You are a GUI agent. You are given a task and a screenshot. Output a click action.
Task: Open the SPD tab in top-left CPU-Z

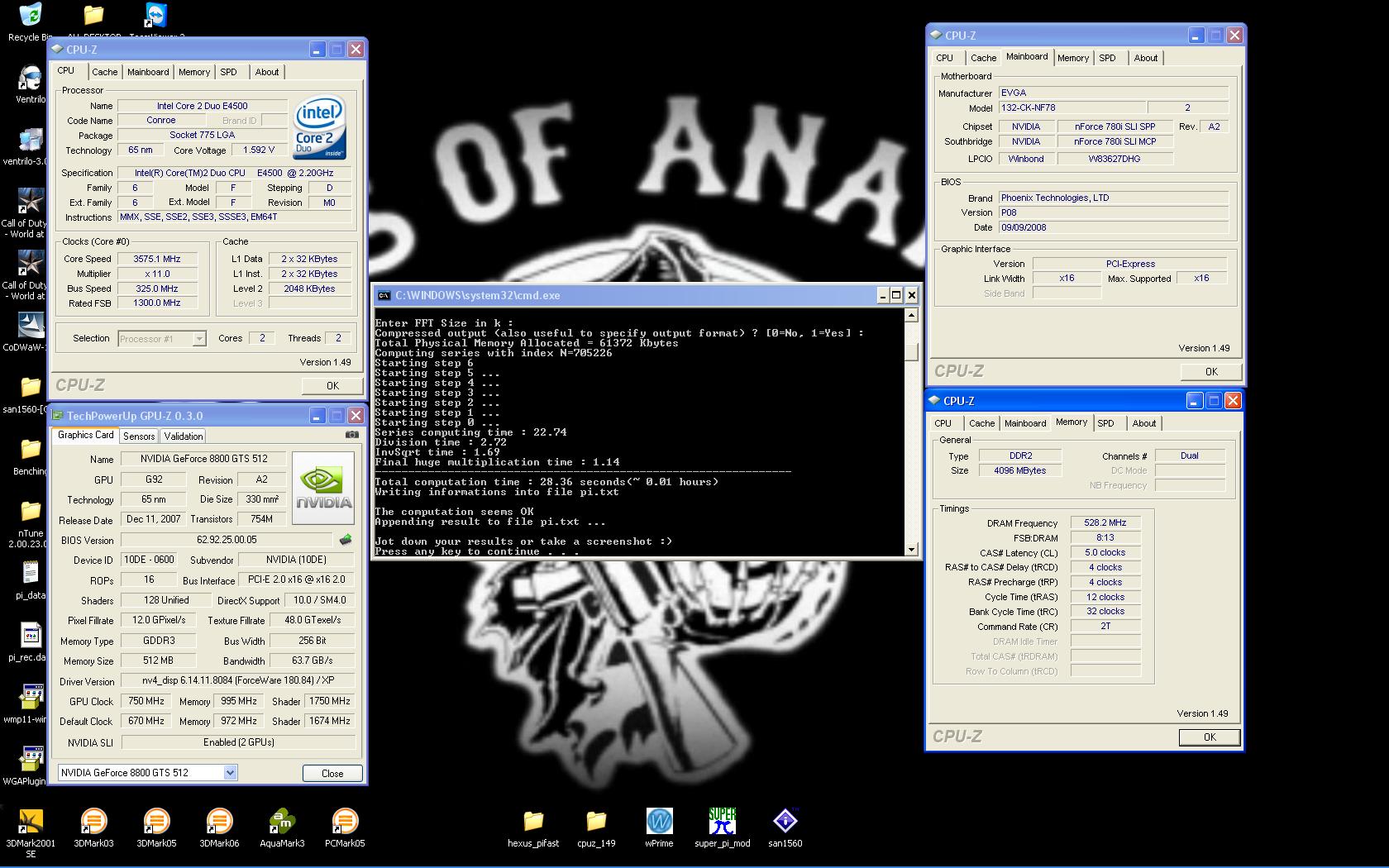[x=229, y=72]
